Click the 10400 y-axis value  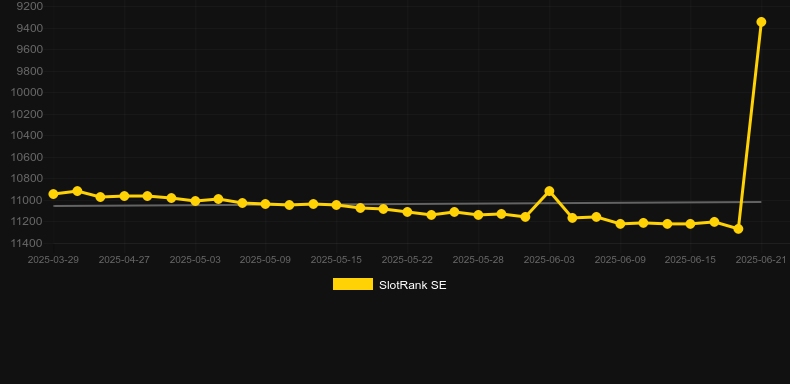pyautogui.click(x=27, y=136)
